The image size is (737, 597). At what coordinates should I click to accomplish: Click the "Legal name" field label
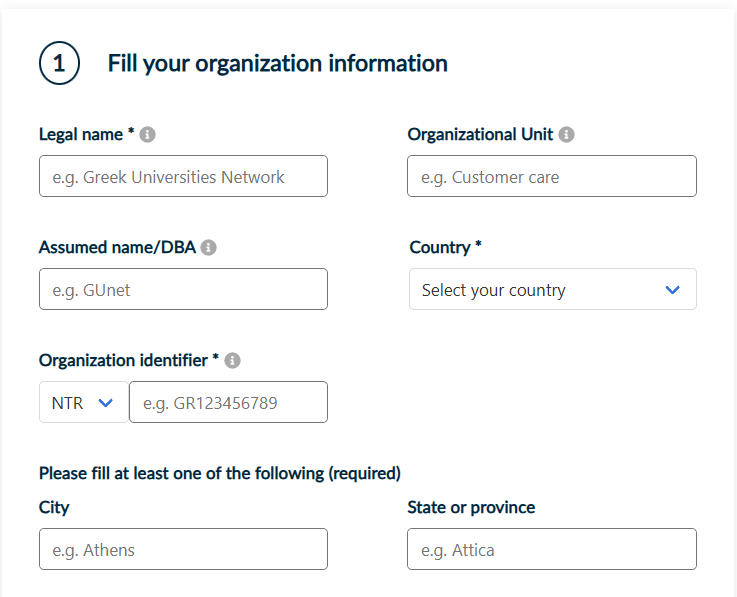coord(80,134)
